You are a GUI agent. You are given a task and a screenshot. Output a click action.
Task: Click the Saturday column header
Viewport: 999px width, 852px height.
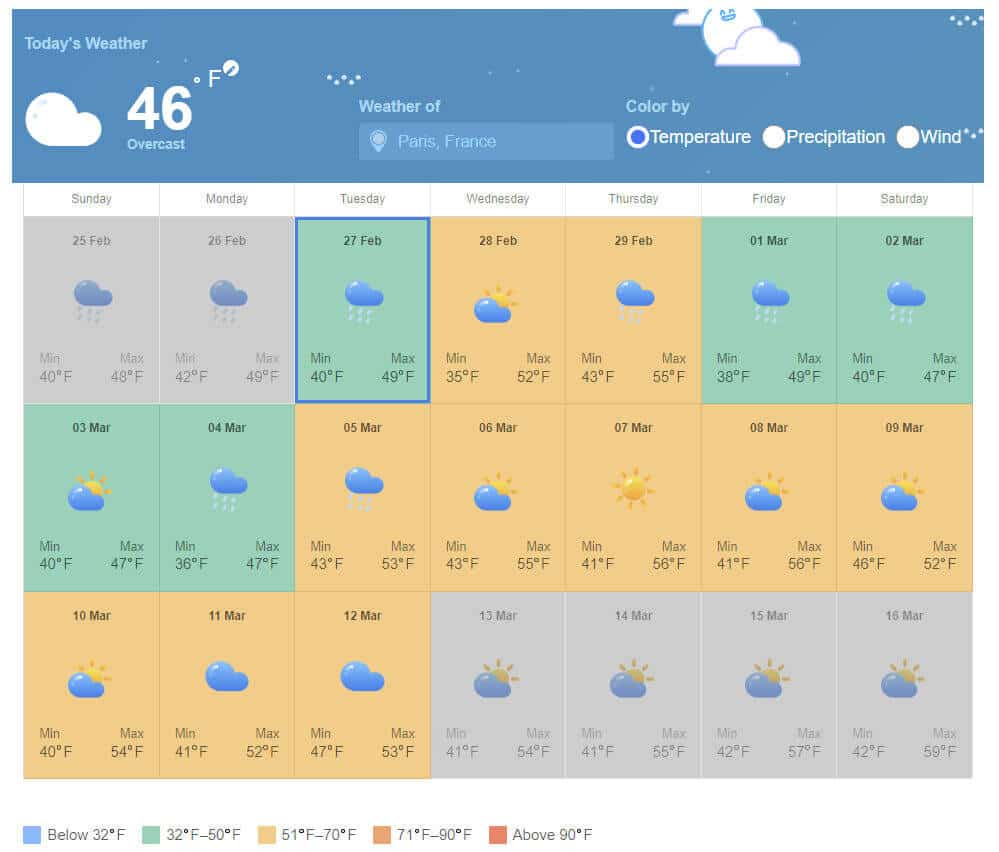(x=904, y=199)
